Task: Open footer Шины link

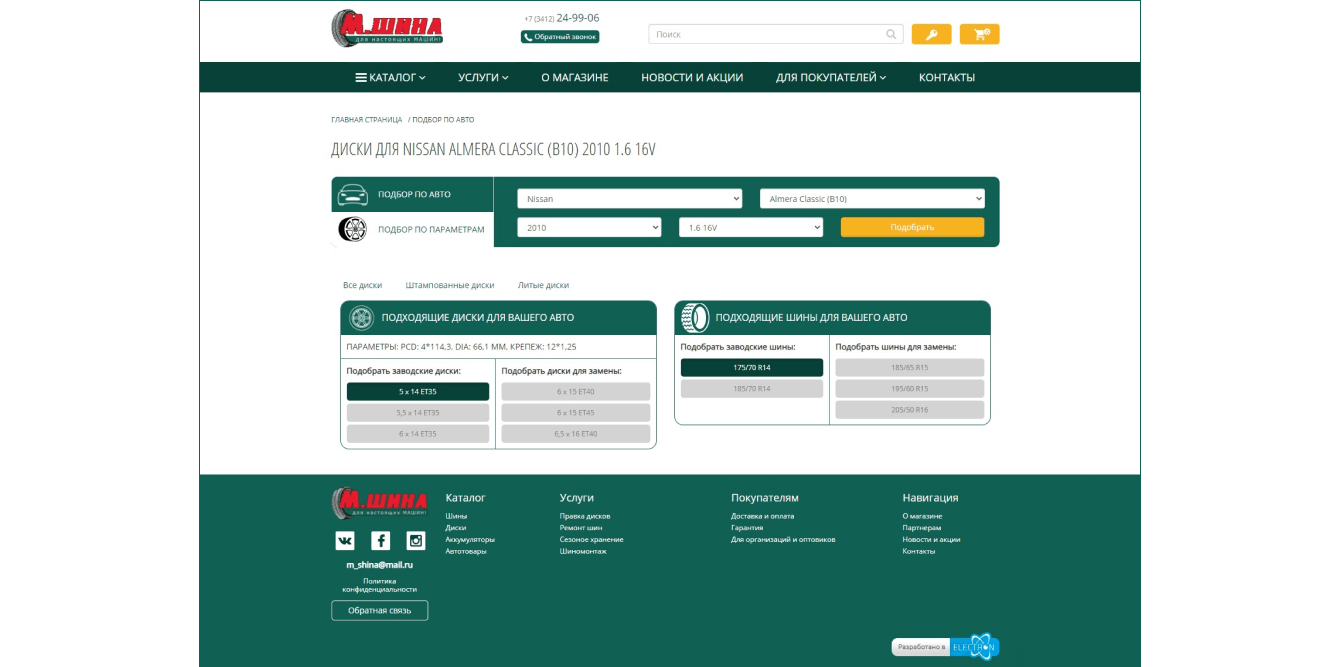Action: 456,516
